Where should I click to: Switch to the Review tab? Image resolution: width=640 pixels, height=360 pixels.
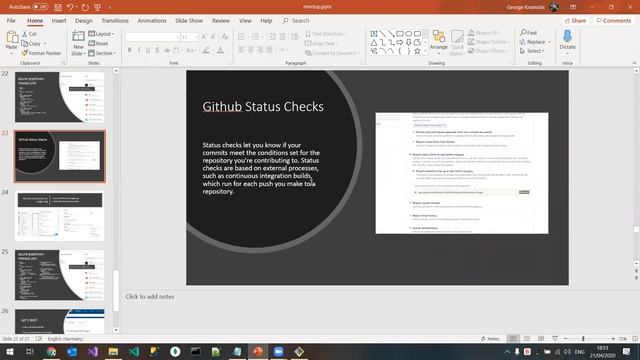[x=221, y=20]
